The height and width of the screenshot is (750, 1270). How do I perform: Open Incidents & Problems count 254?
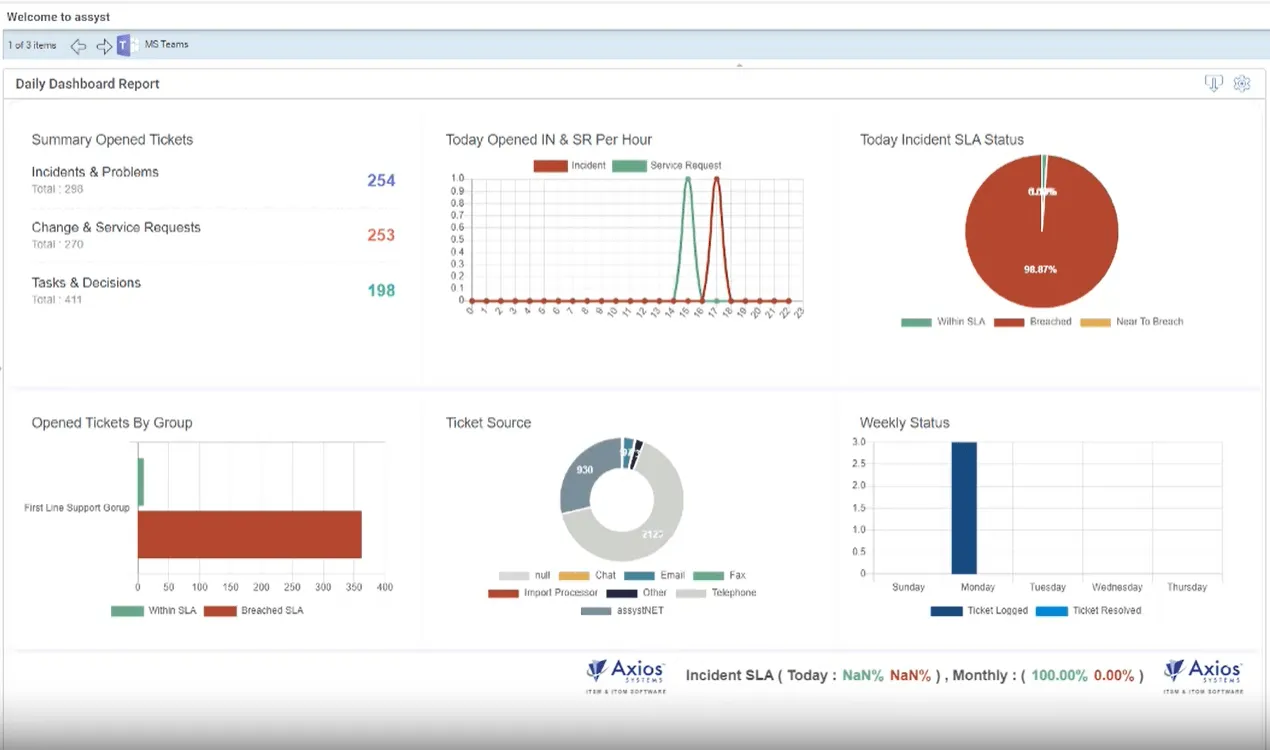point(381,181)
